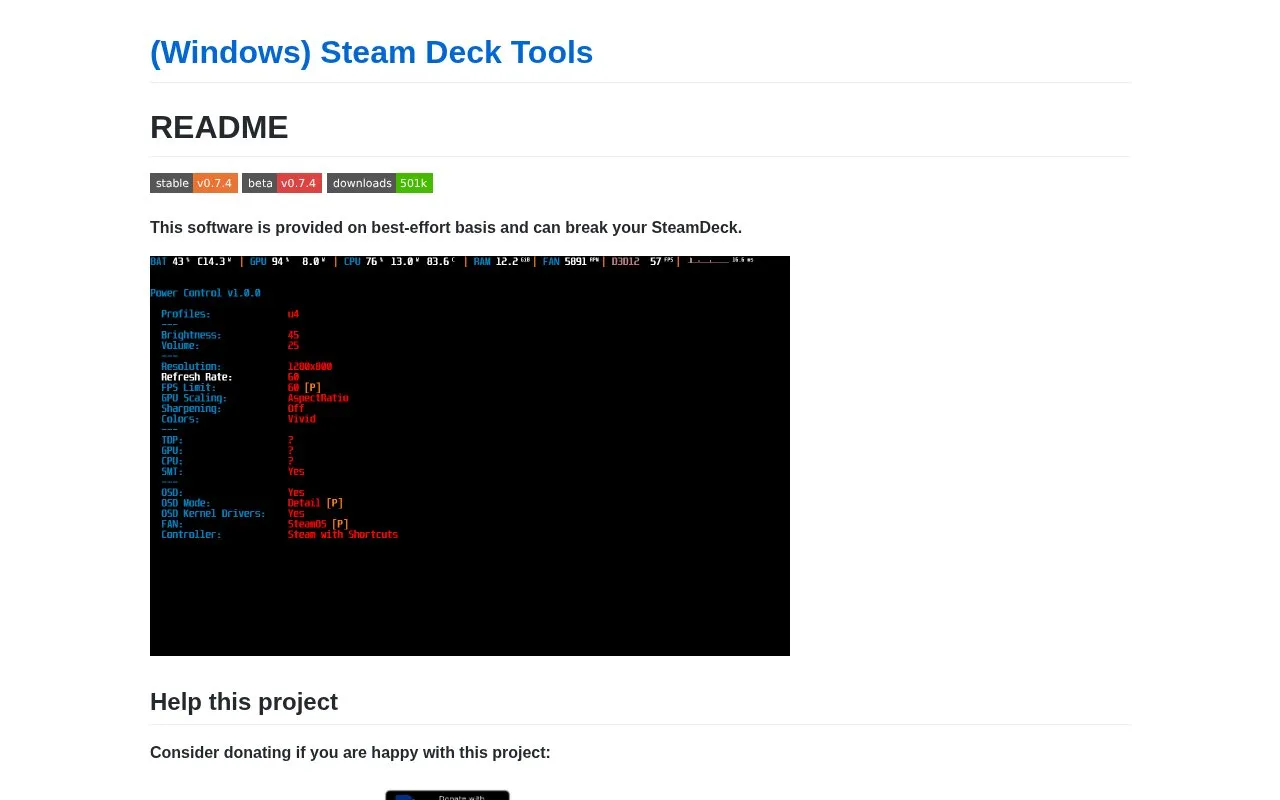Click the README heading
The image size is (1280, 800).
click(219, 127)
